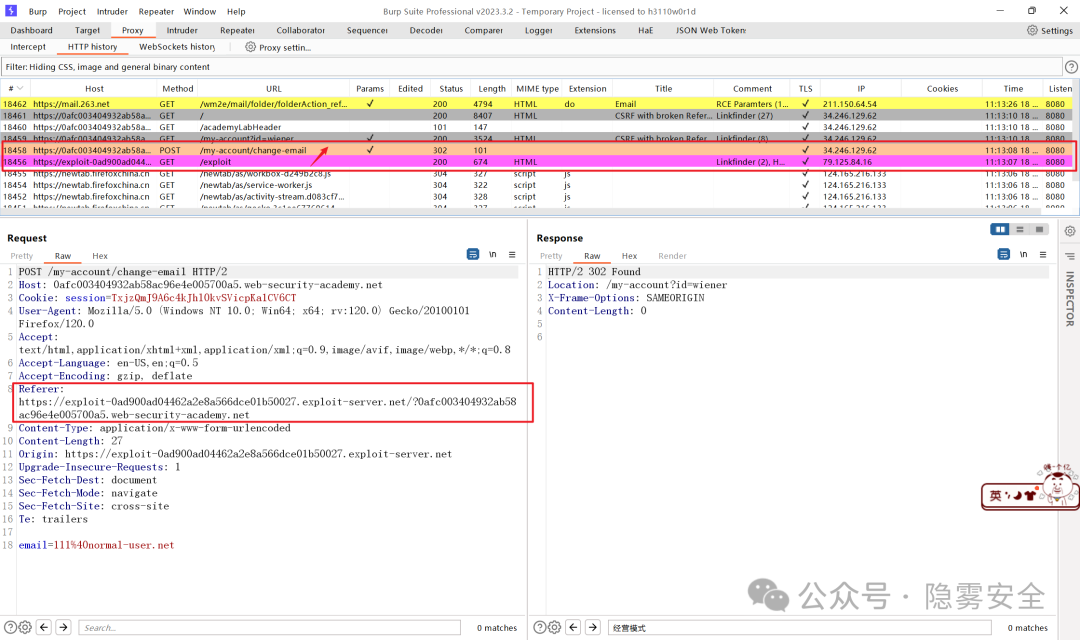Switch to the Comparer tab
The height and width of the screenshot is (640, 1080).
[483, 30]
